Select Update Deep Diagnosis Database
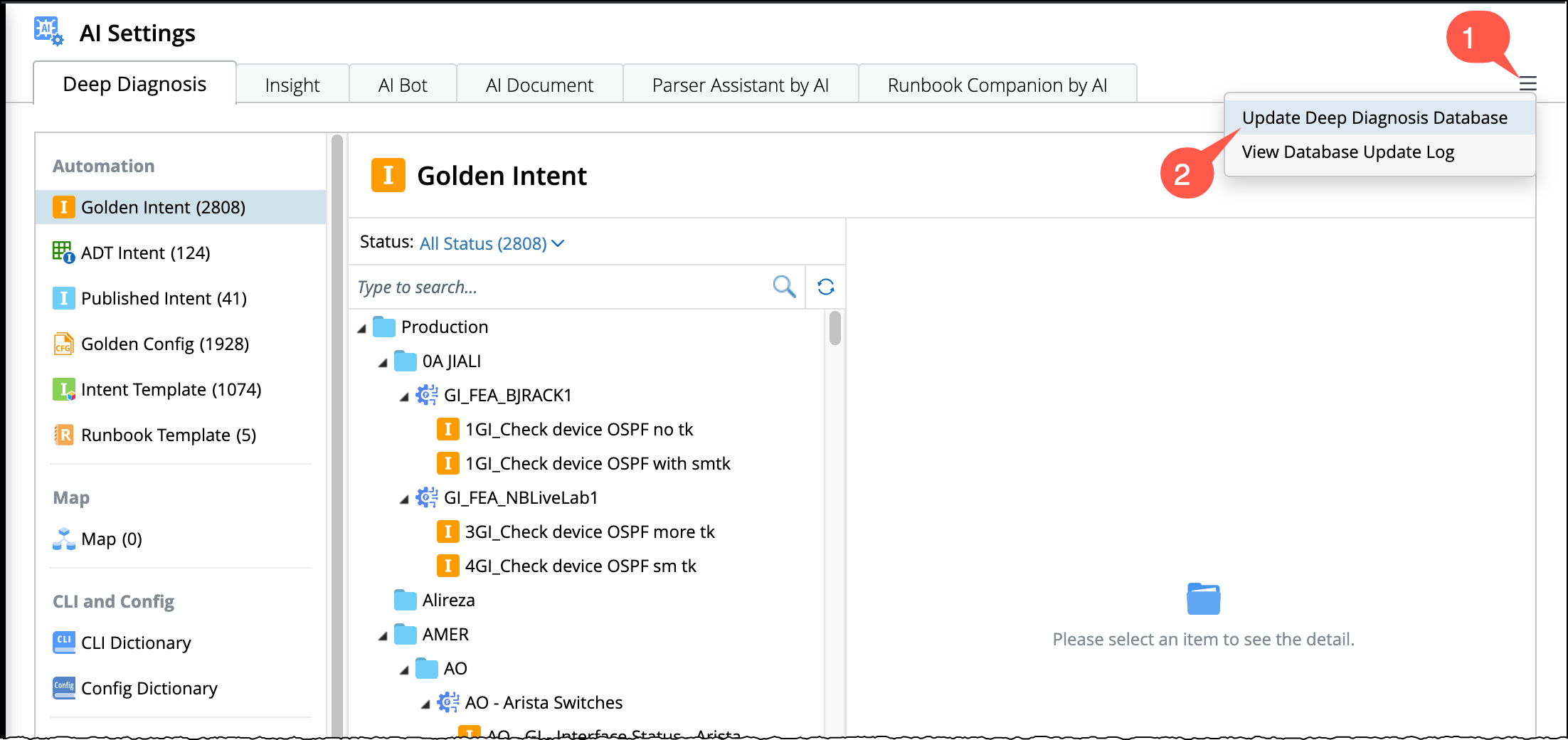The width and height of the screenshot is (1568, 740). pos(1374,117)
